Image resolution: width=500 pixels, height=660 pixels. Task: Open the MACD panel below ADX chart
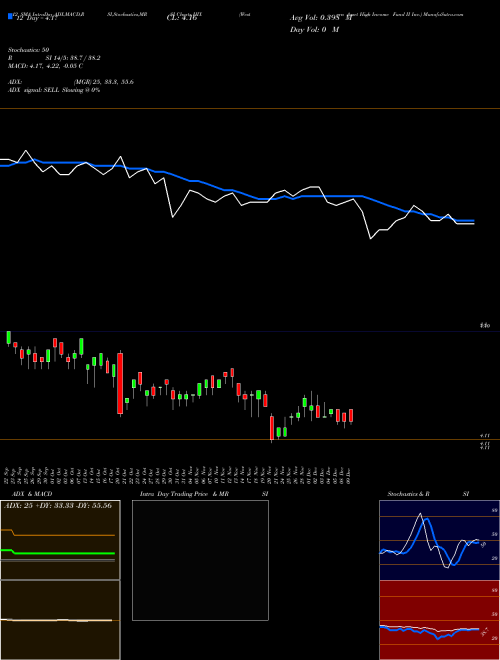coord(60,620)
